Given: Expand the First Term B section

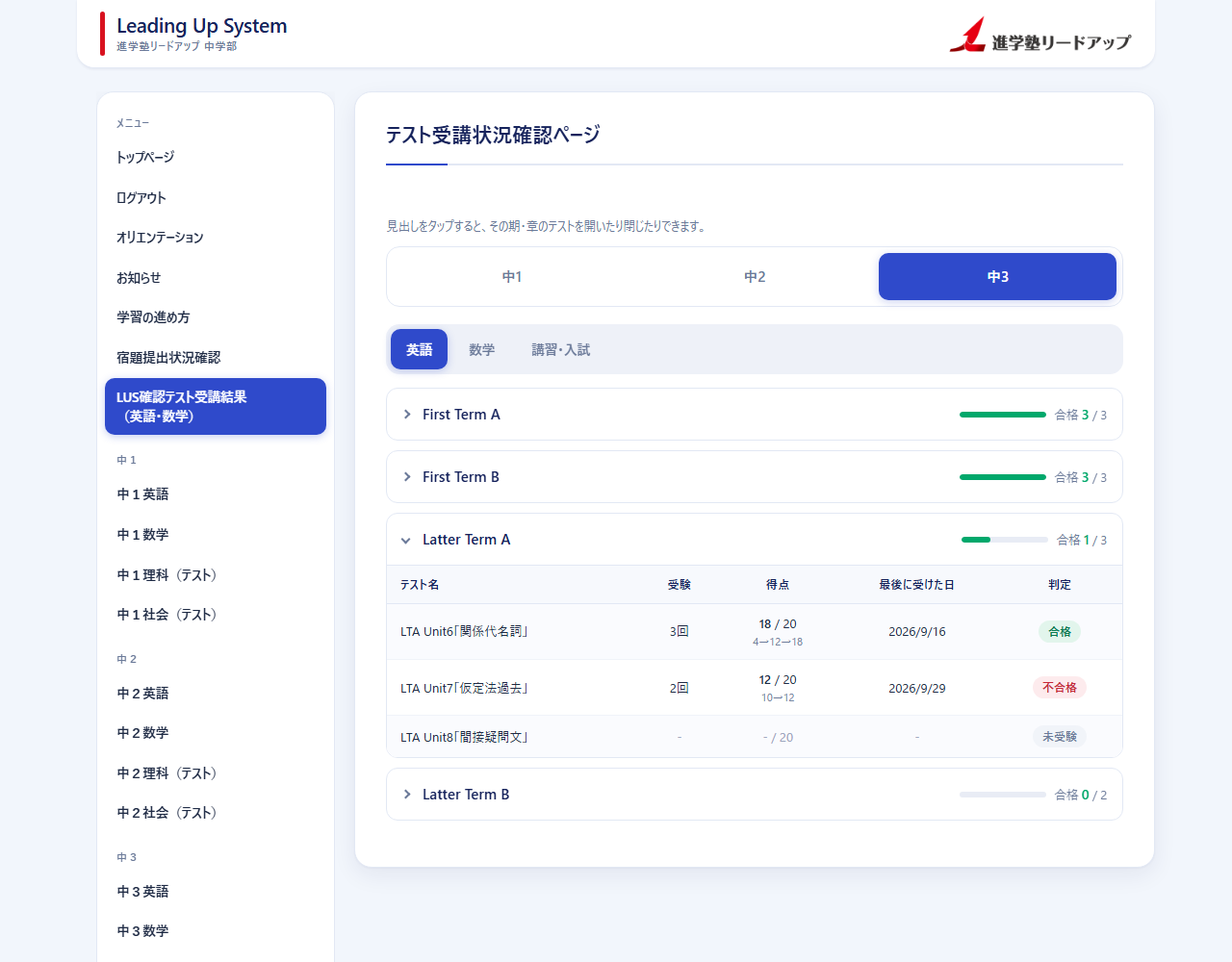Looking at the screenshot, I should pos(755,477).
